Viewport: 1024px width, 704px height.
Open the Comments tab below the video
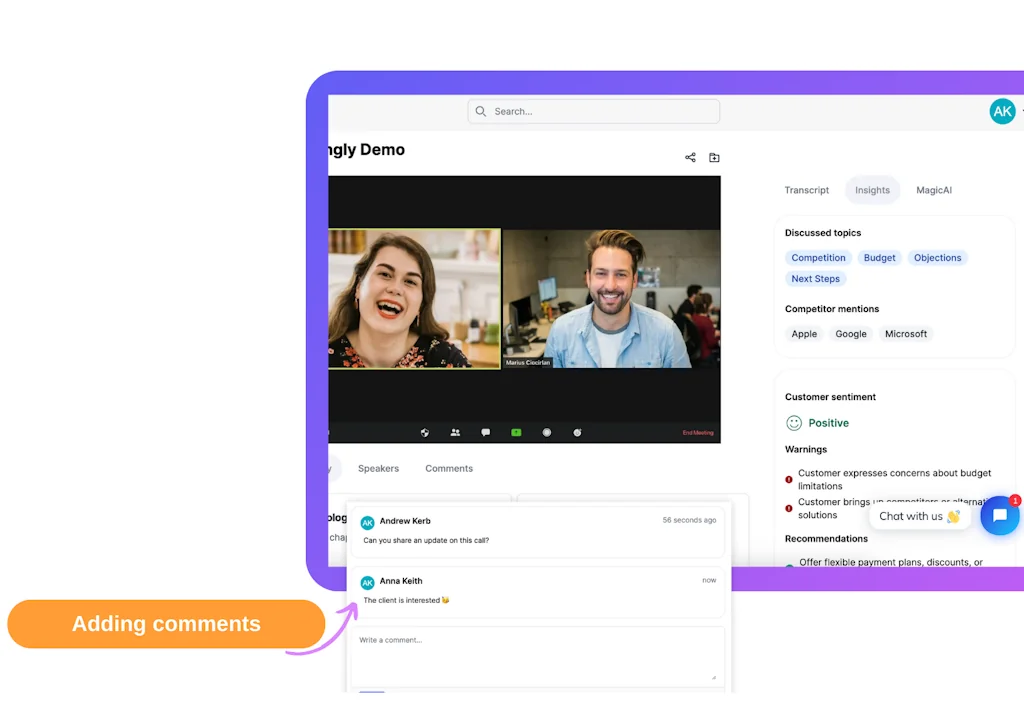pyautogui.click(x=449, y=468)
